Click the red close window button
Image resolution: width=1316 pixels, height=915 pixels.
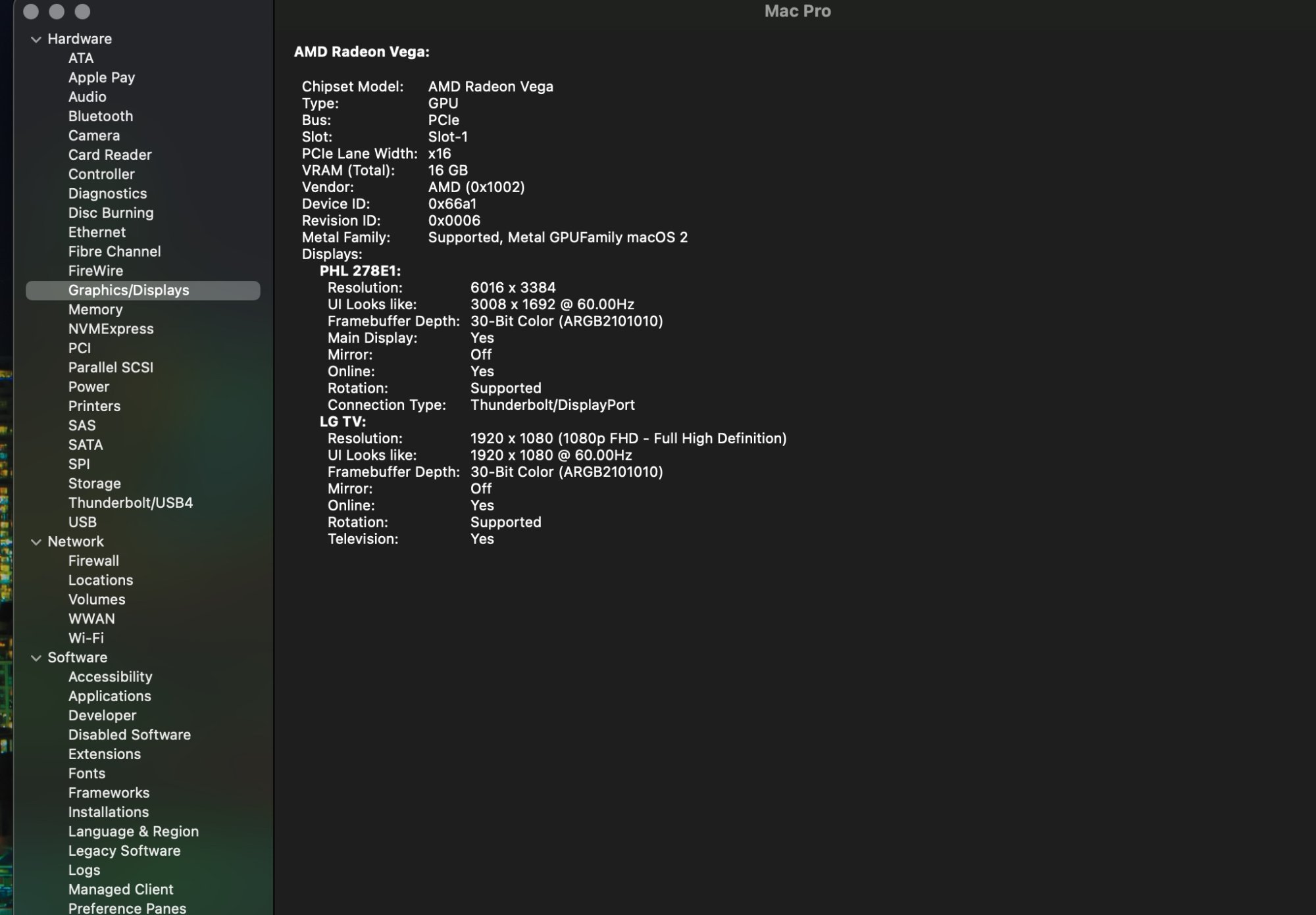(31, 12)
